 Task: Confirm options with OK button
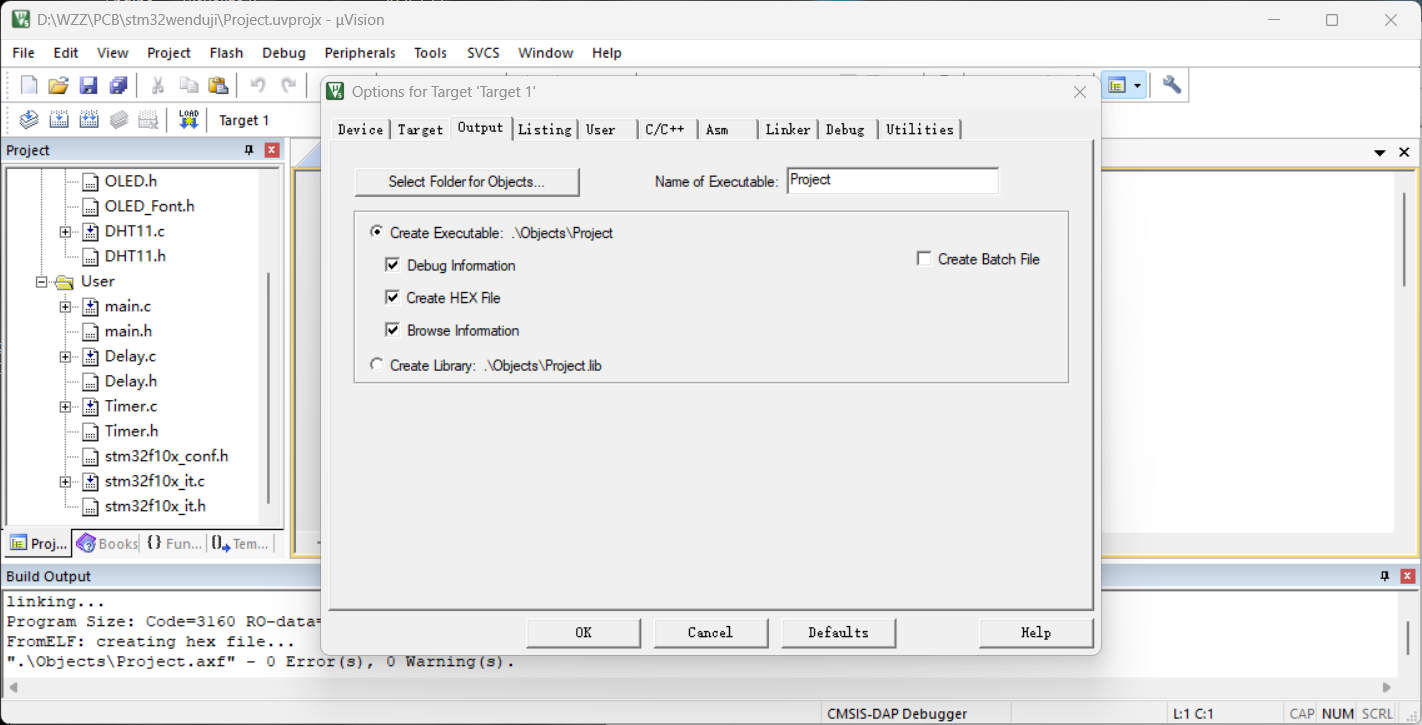584,632
